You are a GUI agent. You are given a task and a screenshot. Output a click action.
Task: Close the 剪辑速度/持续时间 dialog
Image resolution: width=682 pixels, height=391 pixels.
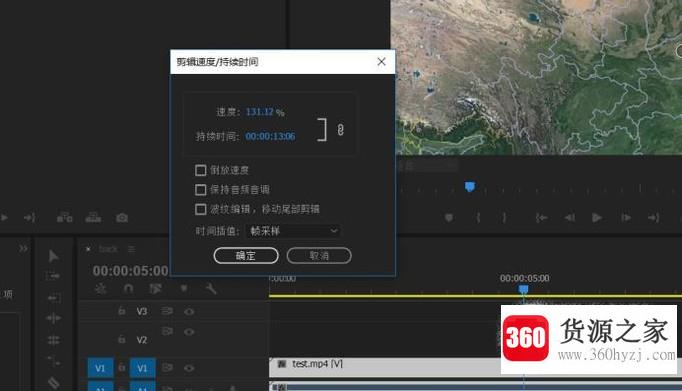pyautogui.click(x=381, y=62)
